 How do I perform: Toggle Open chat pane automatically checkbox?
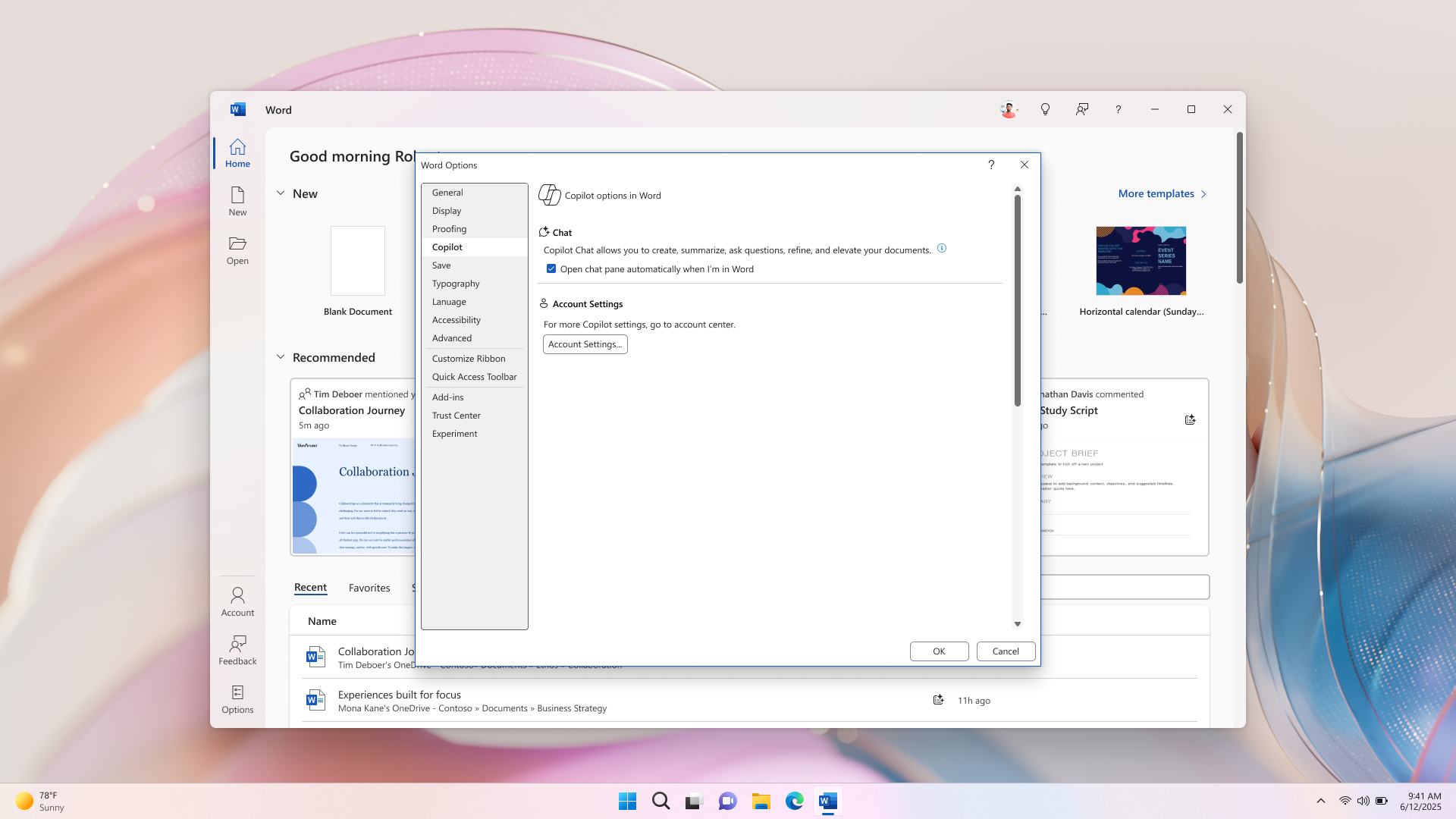[551, 268]
